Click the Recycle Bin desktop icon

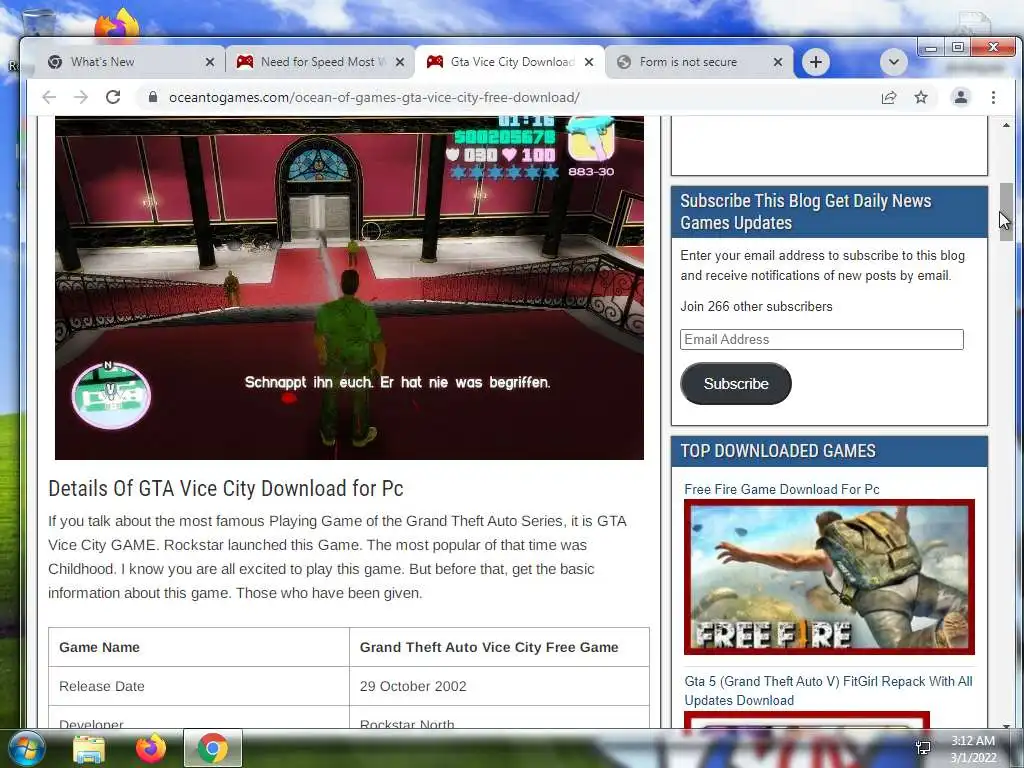pyautogui.click(x=38, y=22)
